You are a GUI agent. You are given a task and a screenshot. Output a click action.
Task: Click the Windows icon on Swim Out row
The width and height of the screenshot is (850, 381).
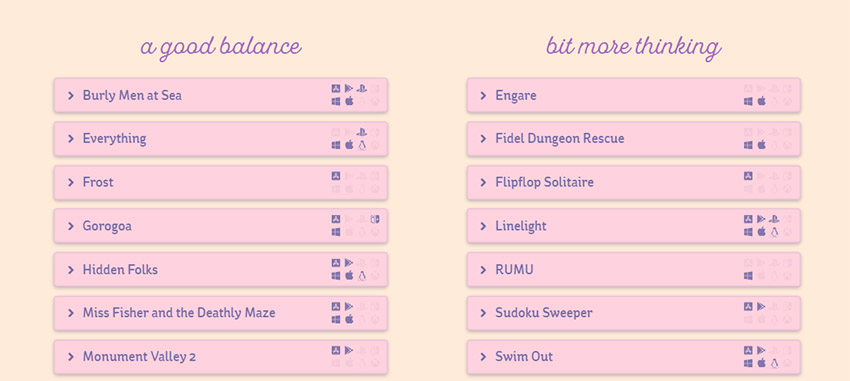pyautogui.click(x=748, y=363)
